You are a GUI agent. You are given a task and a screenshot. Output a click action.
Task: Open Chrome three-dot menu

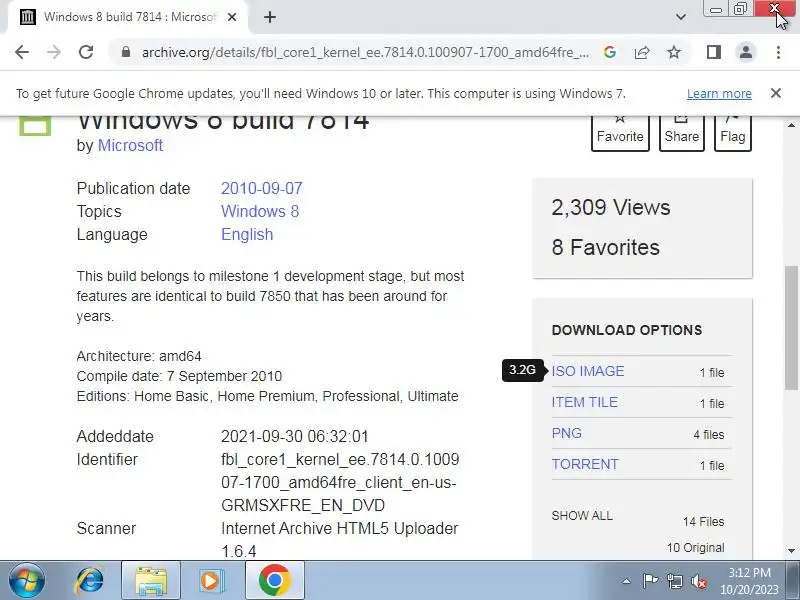point(778,52)
